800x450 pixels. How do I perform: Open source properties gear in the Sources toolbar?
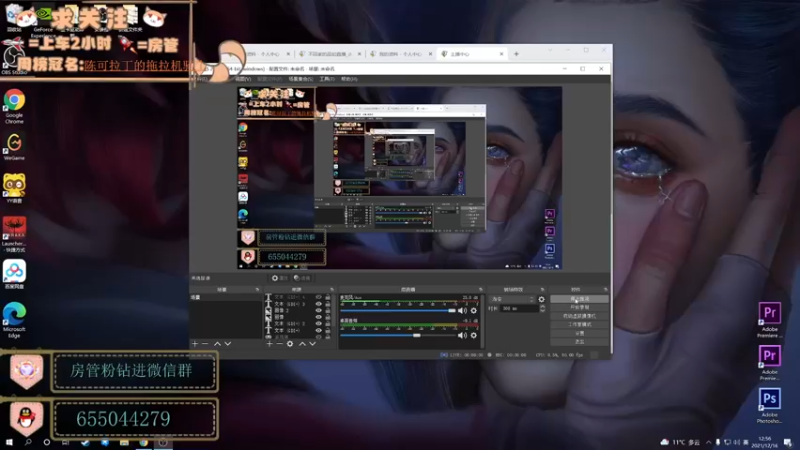290,344
